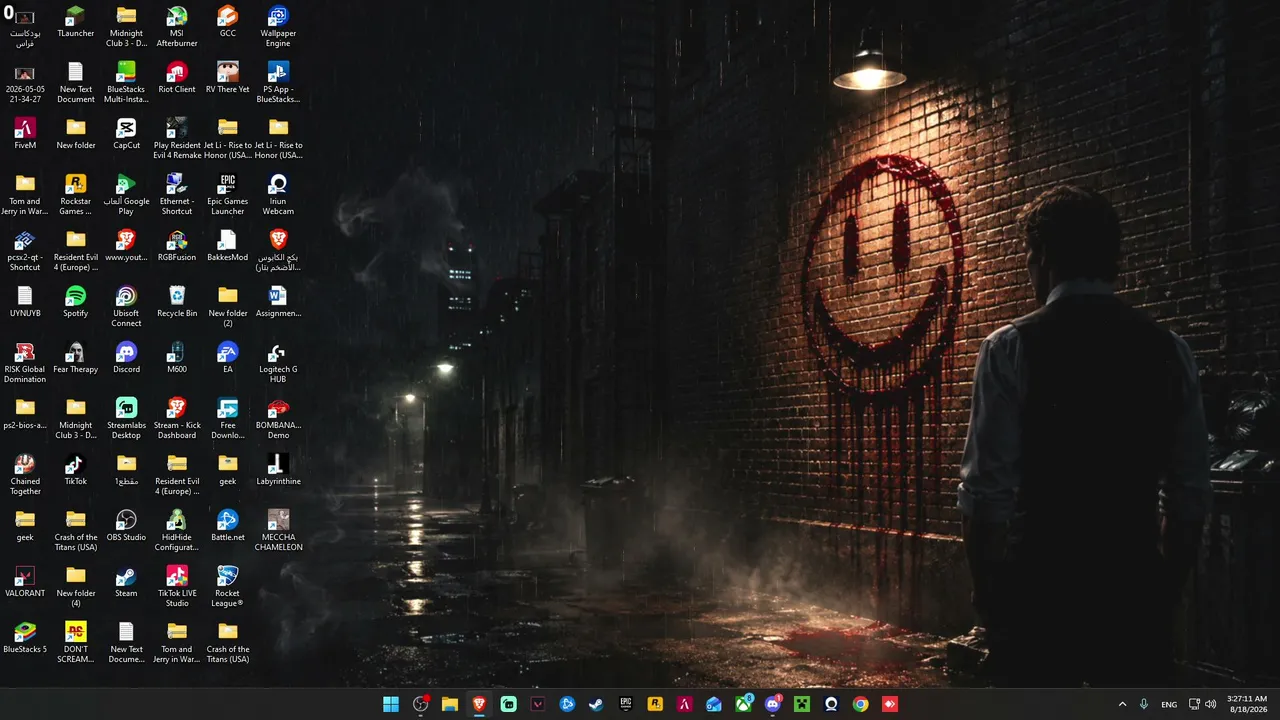Select the New folder (2) desktop folder
Screen dimensions: 1280x720
228,307
